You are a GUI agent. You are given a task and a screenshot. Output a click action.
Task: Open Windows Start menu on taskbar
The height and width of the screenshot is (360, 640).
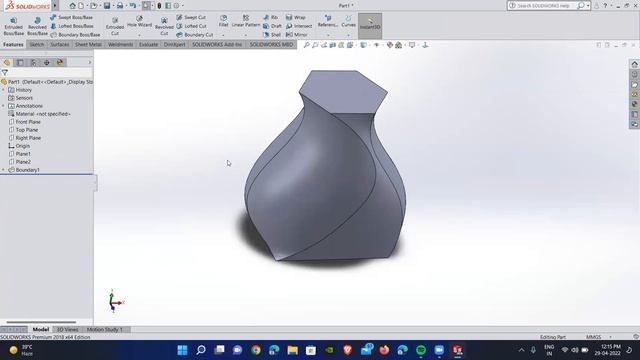182,350
